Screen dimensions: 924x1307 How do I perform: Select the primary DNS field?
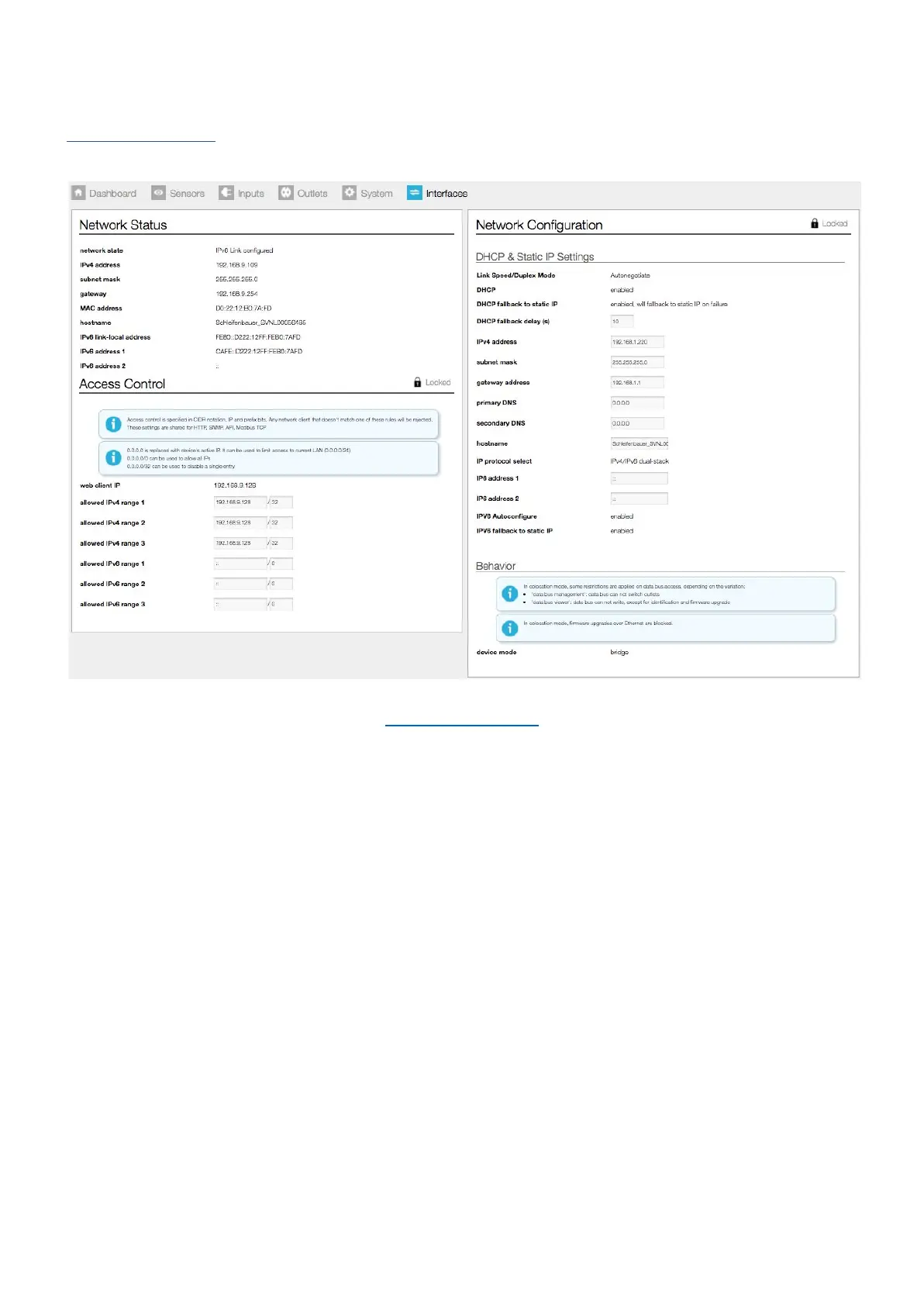click(637, 403)
